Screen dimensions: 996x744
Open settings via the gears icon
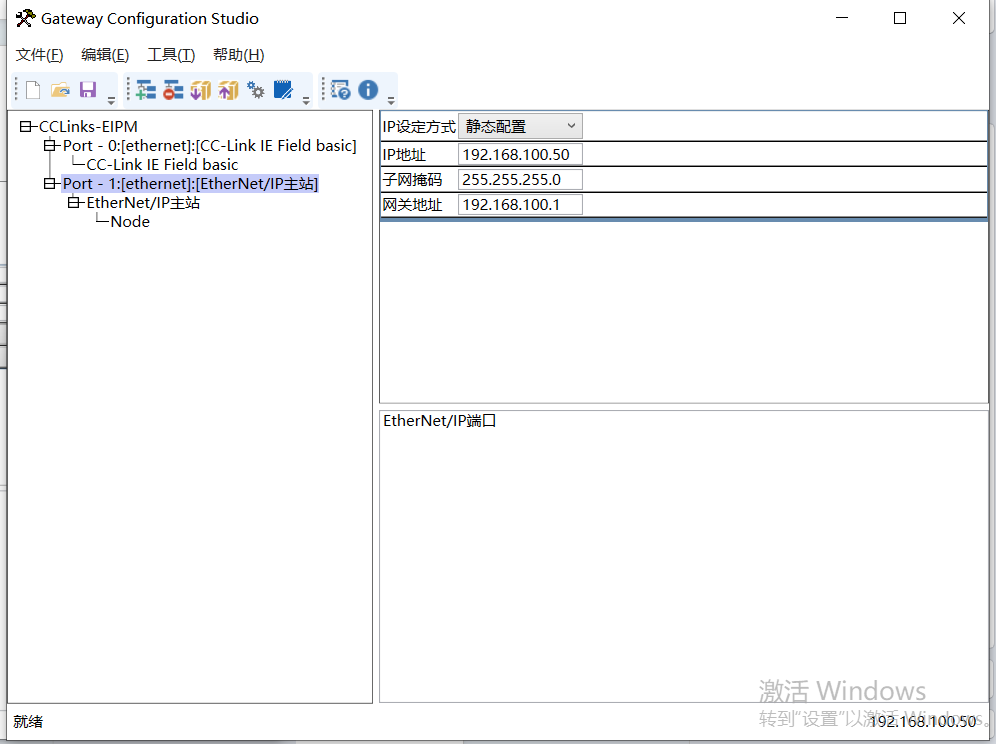point(255,90)
